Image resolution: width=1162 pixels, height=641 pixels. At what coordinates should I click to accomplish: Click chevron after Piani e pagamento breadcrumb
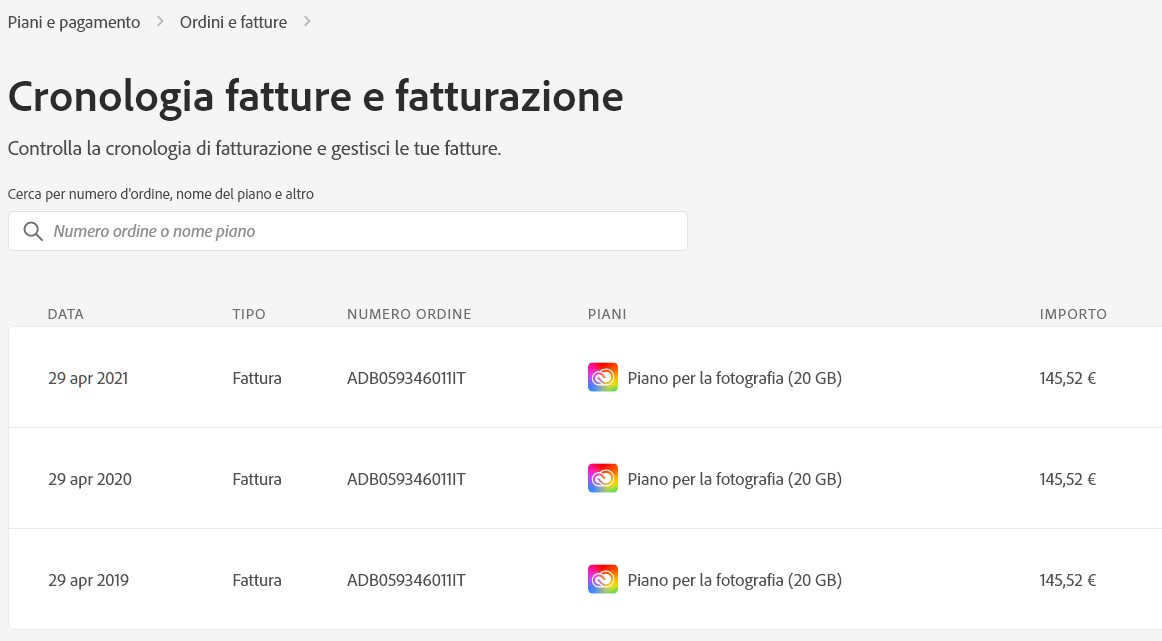(x=160, y=21)
